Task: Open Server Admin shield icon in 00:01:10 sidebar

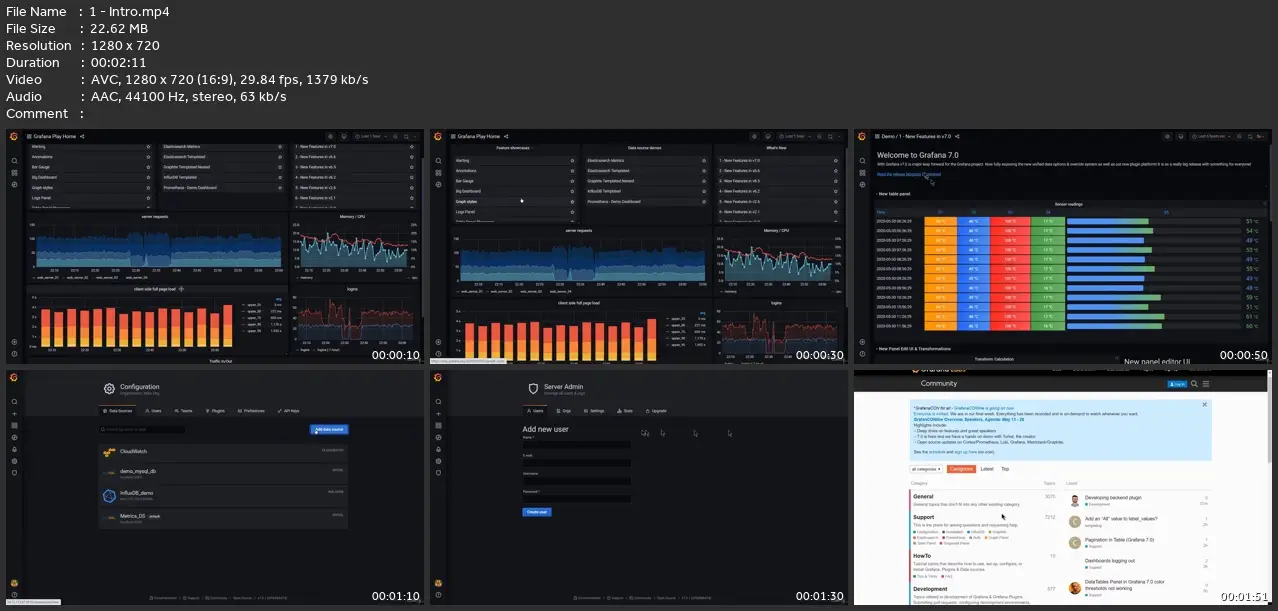Action: click(15, 473)
